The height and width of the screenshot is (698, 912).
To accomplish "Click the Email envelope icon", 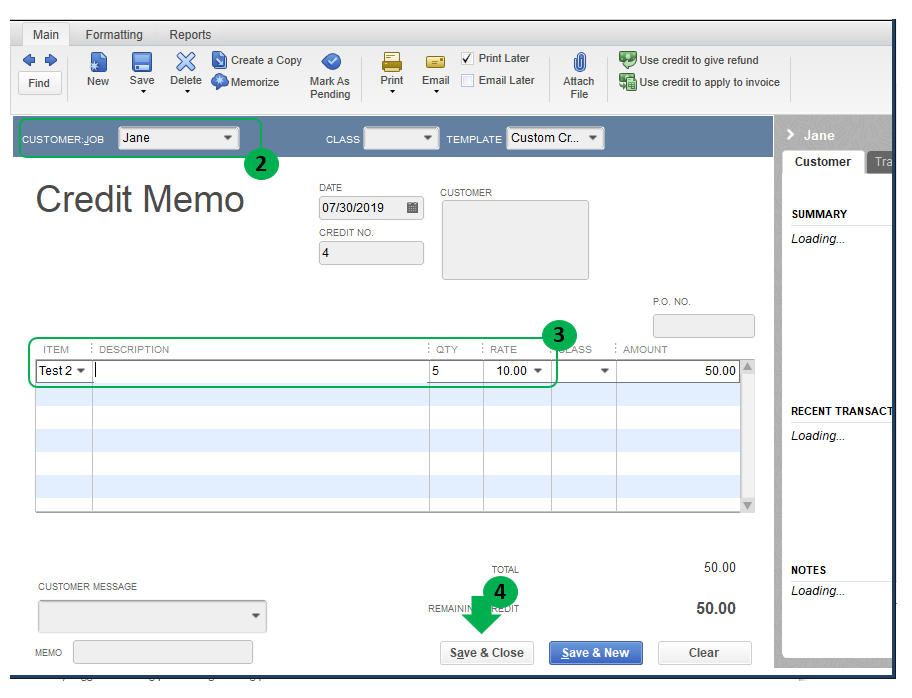I will [x=435, y=62].
